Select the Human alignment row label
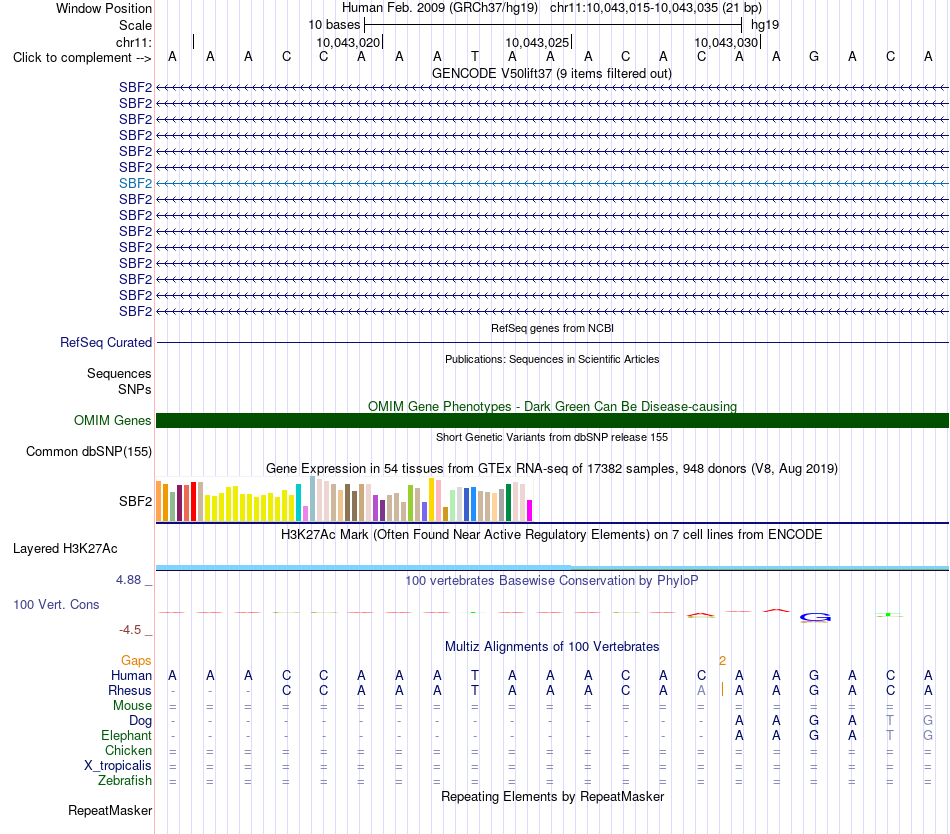 point(131,676)
